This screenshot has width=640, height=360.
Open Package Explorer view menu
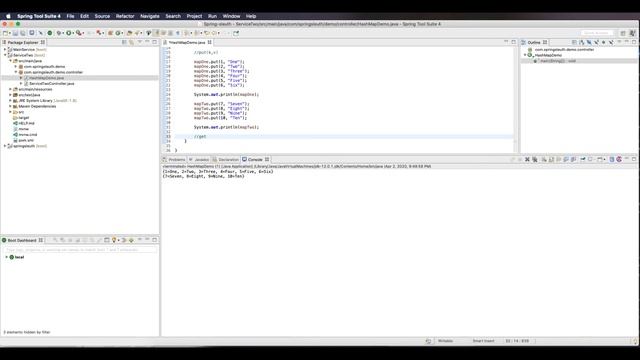click(x=140, y=42)
